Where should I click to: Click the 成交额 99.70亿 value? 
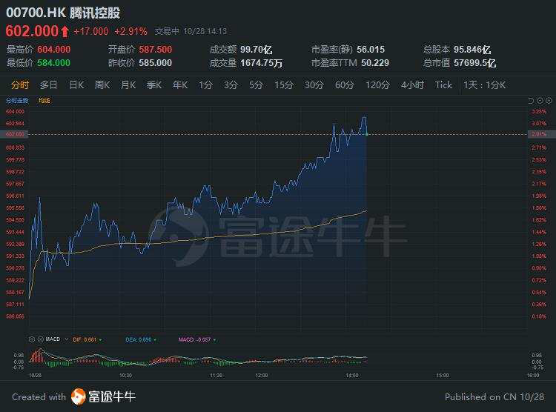[256, 49]
